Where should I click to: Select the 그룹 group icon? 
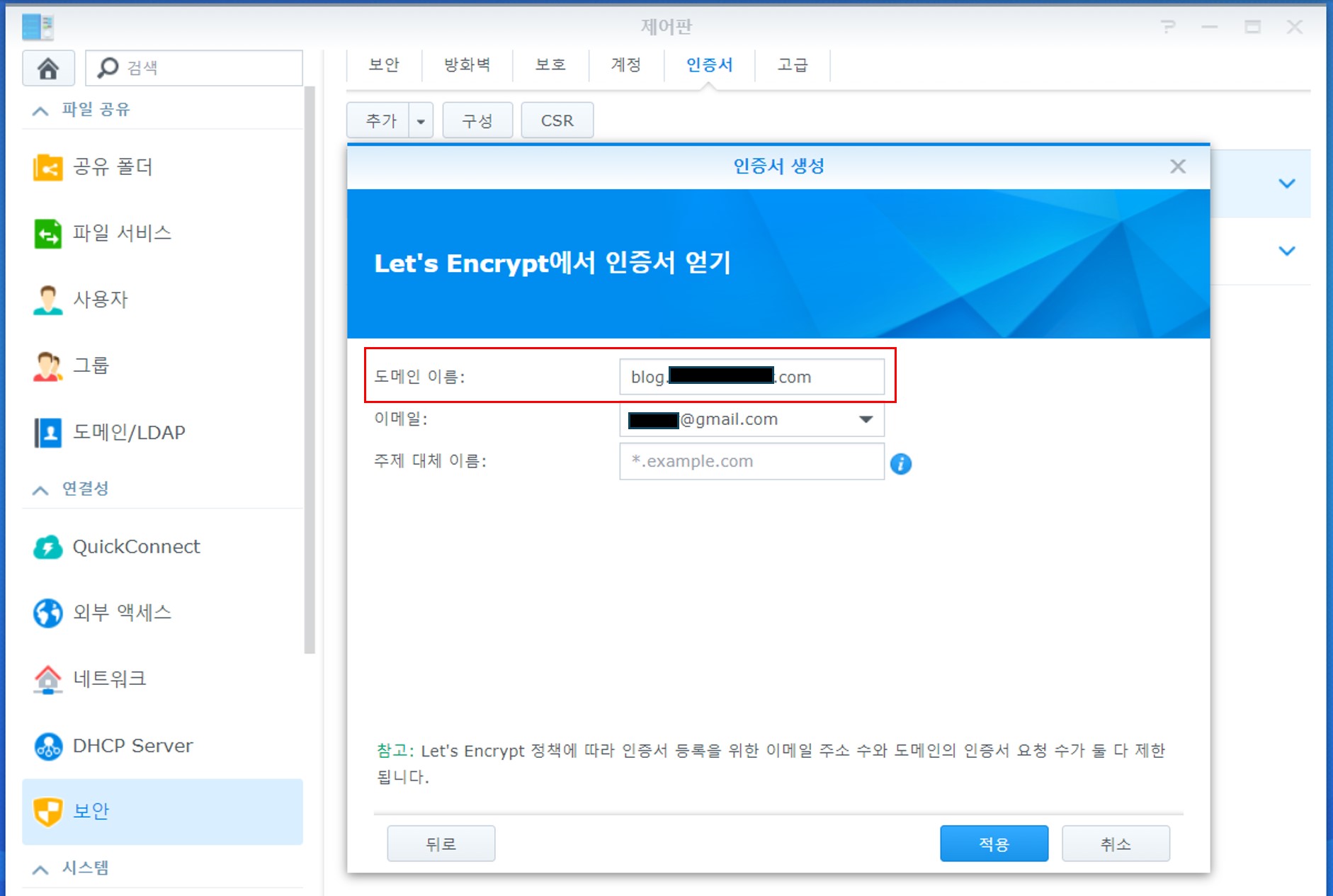tap(48, 365)
